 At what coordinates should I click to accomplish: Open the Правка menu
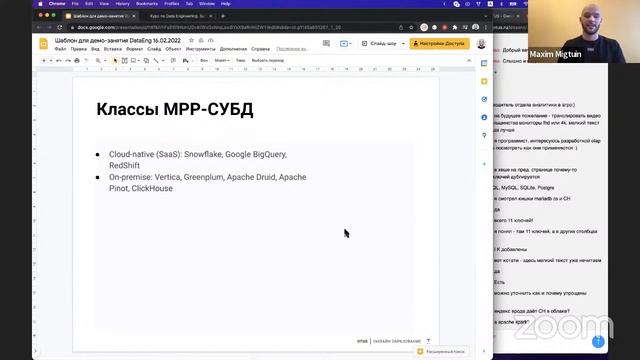(x=78, y=49)
